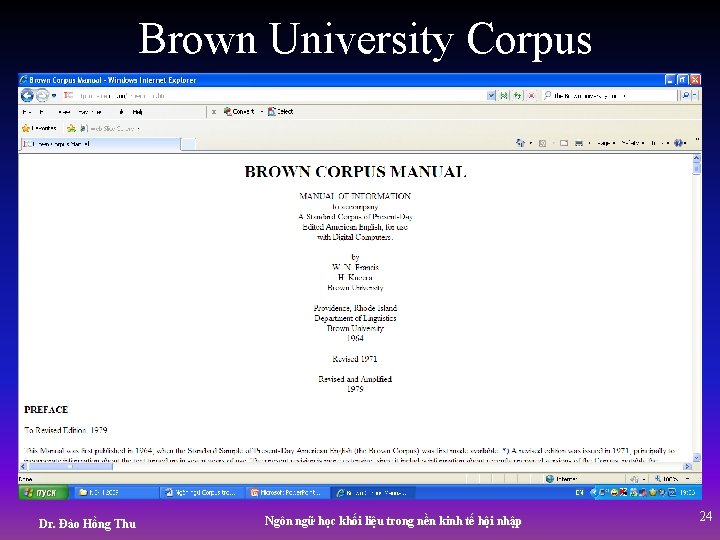Open the Help menu
Viewport: 720px width, 540px height.
pos(137,112)
